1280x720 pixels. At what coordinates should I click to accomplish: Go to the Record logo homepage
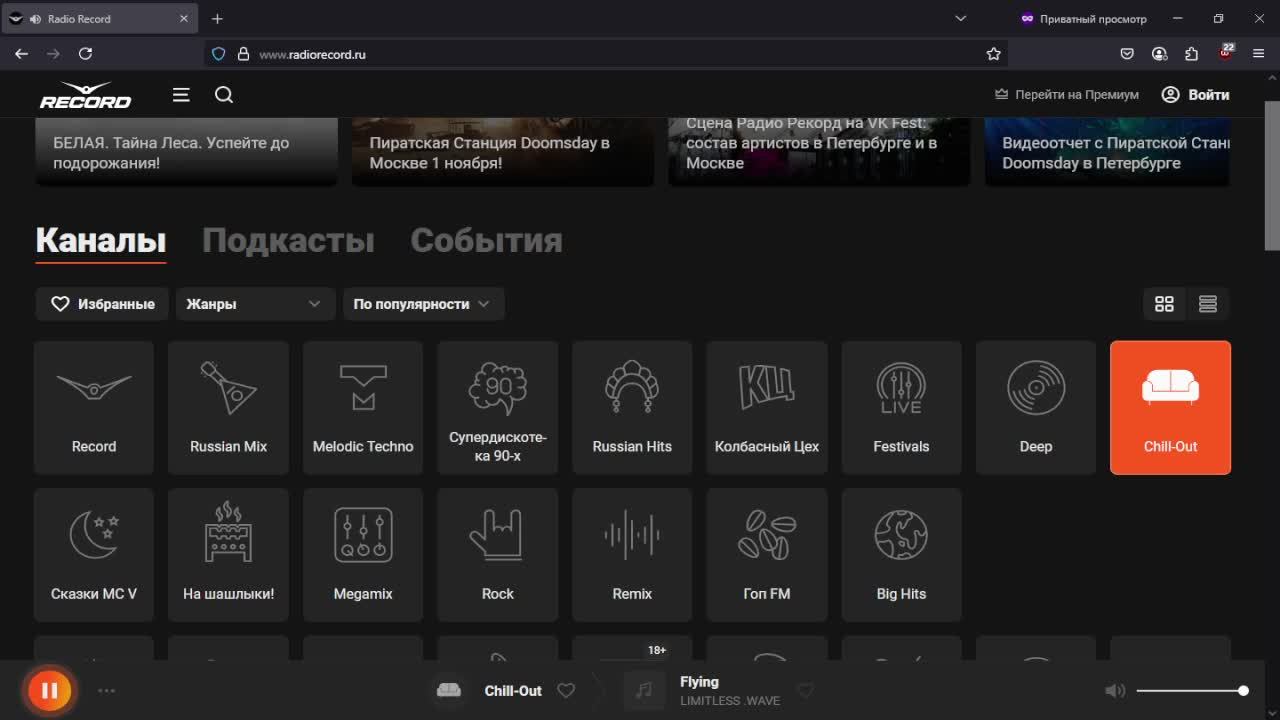(85, 95)
